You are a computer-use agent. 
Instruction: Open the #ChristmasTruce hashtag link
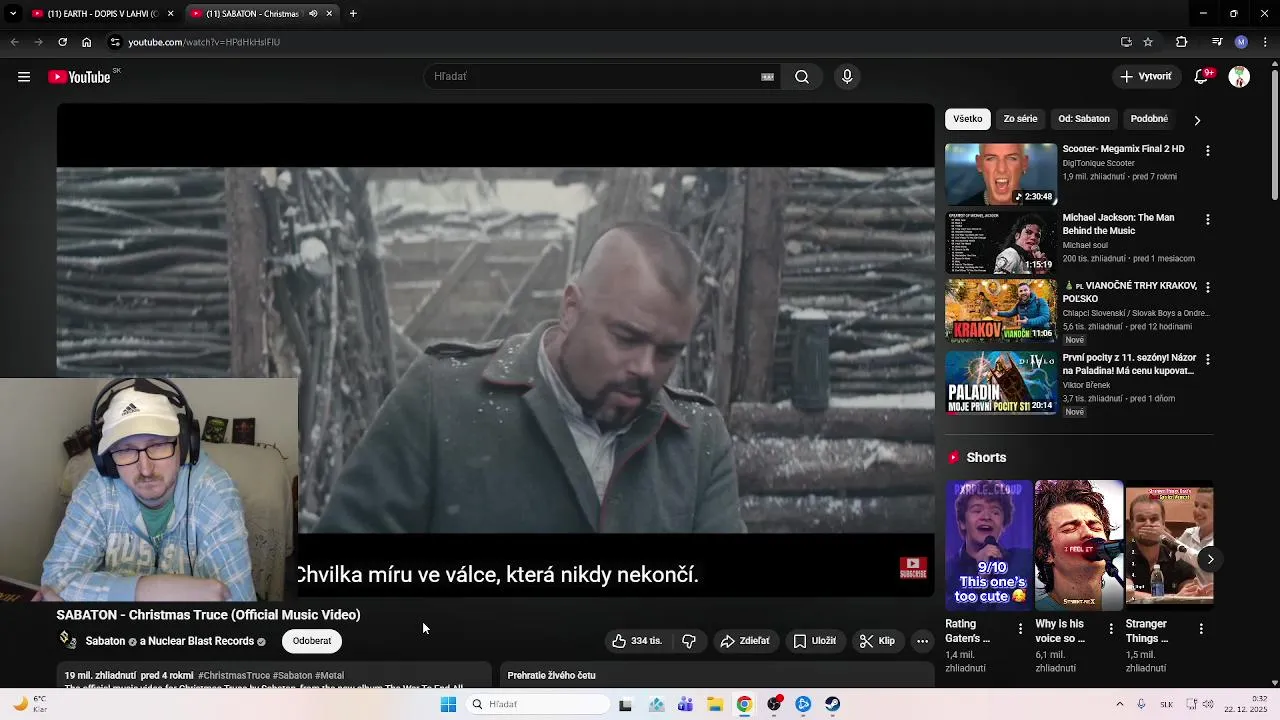click(x=234, y=676)
